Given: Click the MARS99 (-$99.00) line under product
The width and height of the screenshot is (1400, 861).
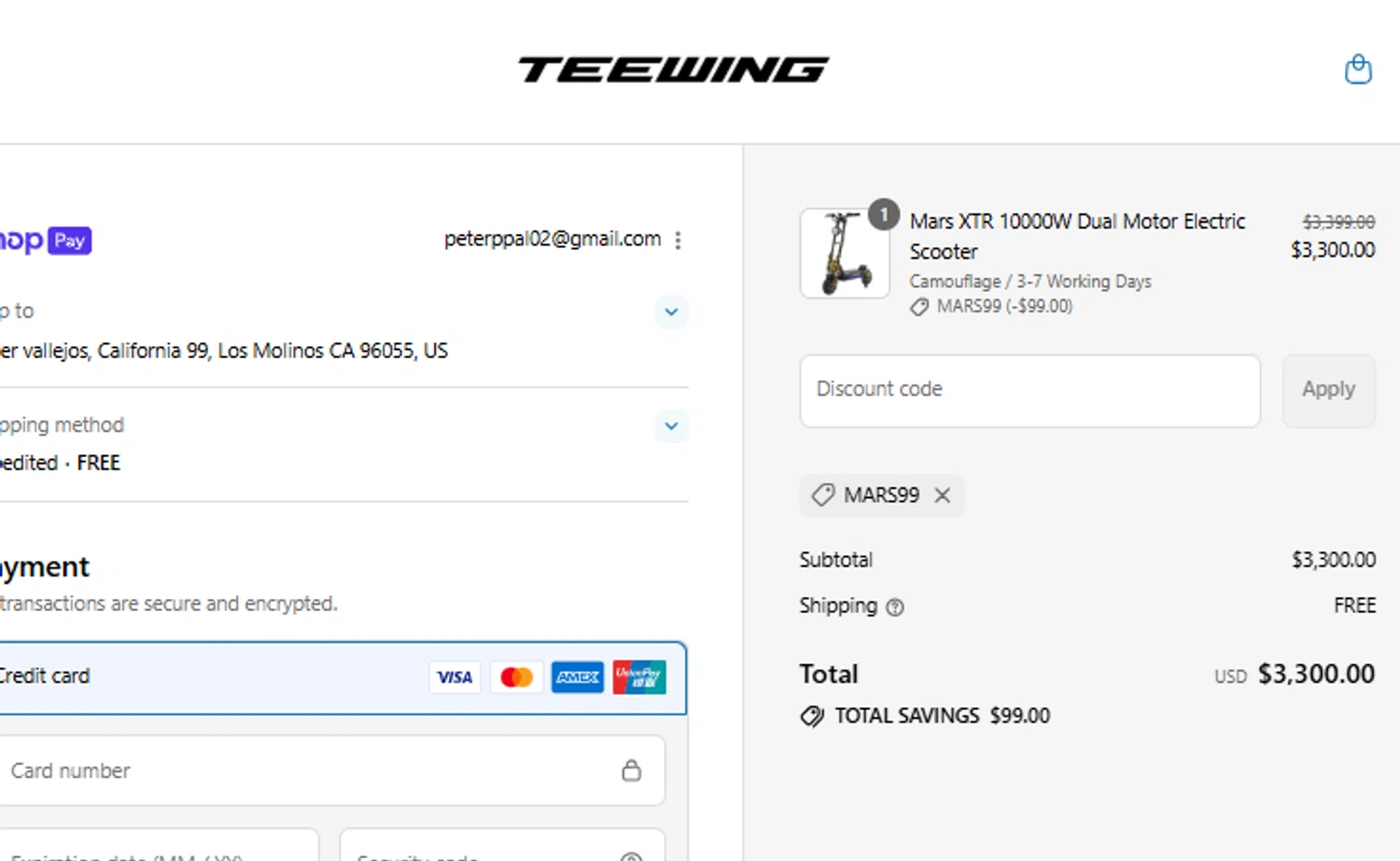Looking at the screenshot, I should (x=991, y=306).
